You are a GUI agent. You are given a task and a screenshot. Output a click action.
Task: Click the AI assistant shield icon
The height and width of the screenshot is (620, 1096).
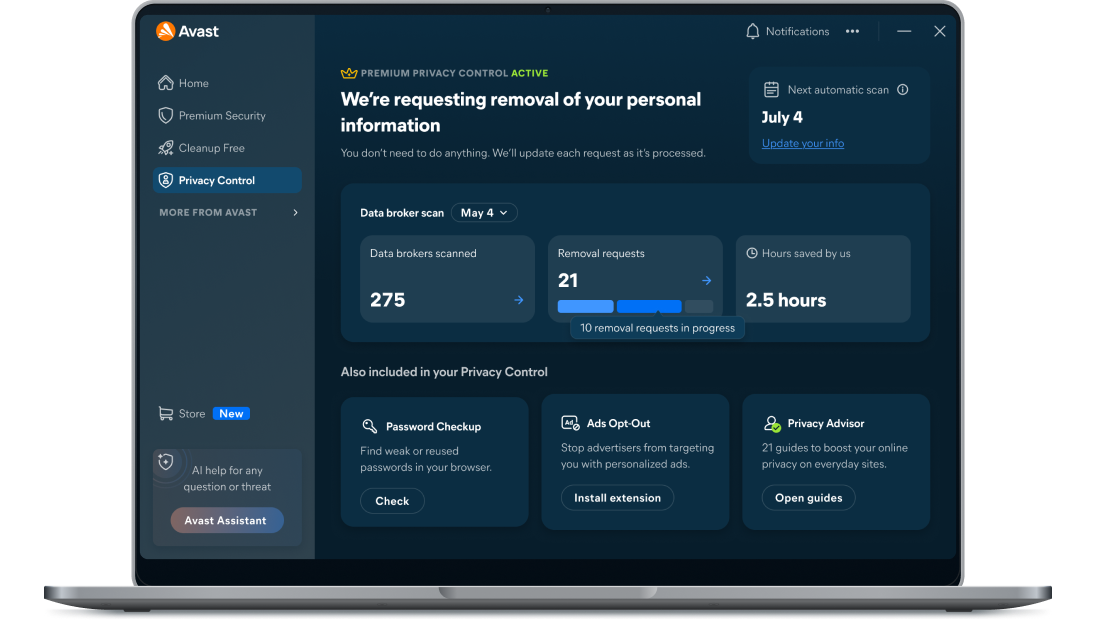click(x=166, y=461)
